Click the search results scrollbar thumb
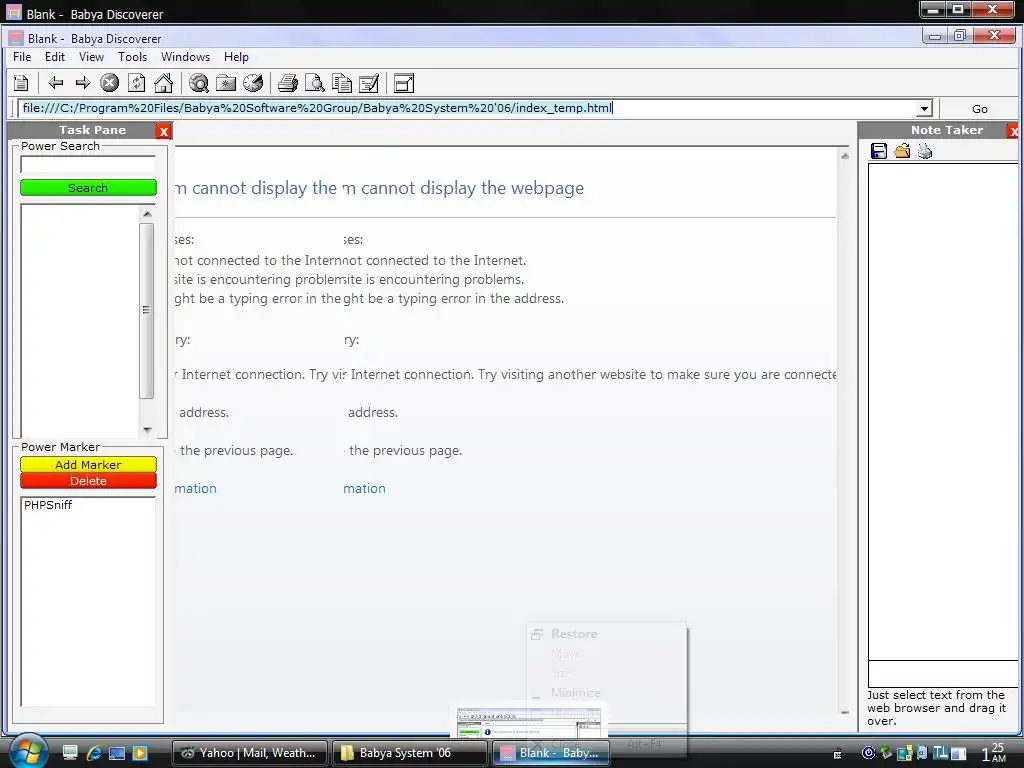The width and height of the screenshot is (1024, 768). pyautogui.click(x=146, y=311)
